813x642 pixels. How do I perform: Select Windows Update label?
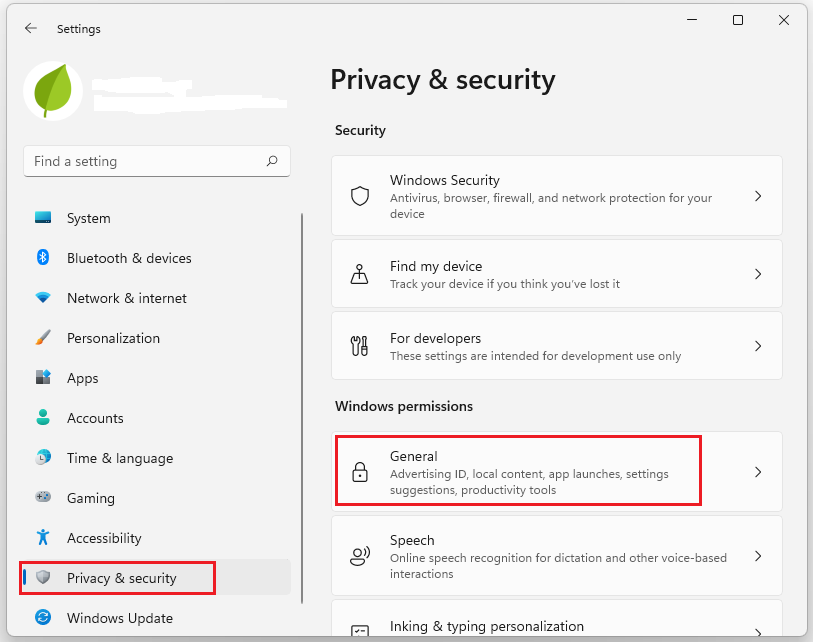click(x=120, y=618)
